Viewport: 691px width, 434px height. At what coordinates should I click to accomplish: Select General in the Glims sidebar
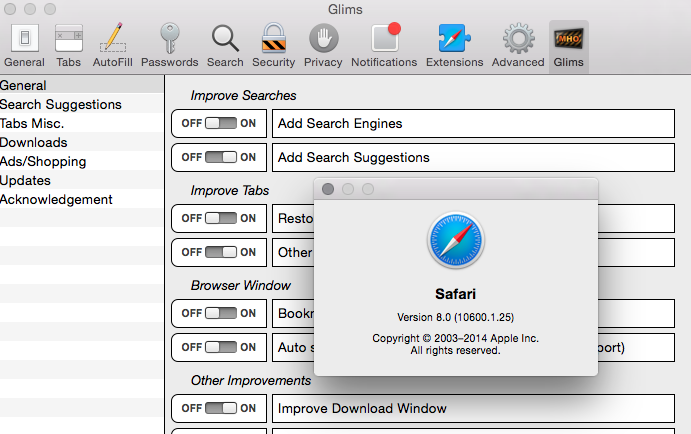point(82,85)
